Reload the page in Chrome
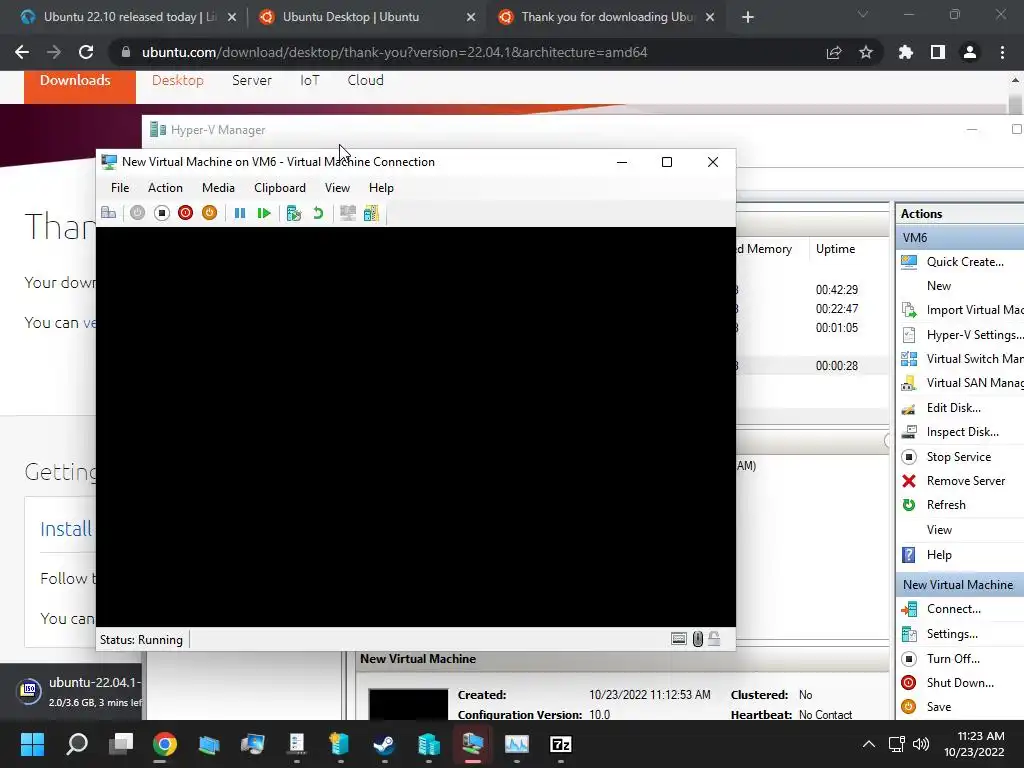 pyautogui.click(x=86, y=52)
